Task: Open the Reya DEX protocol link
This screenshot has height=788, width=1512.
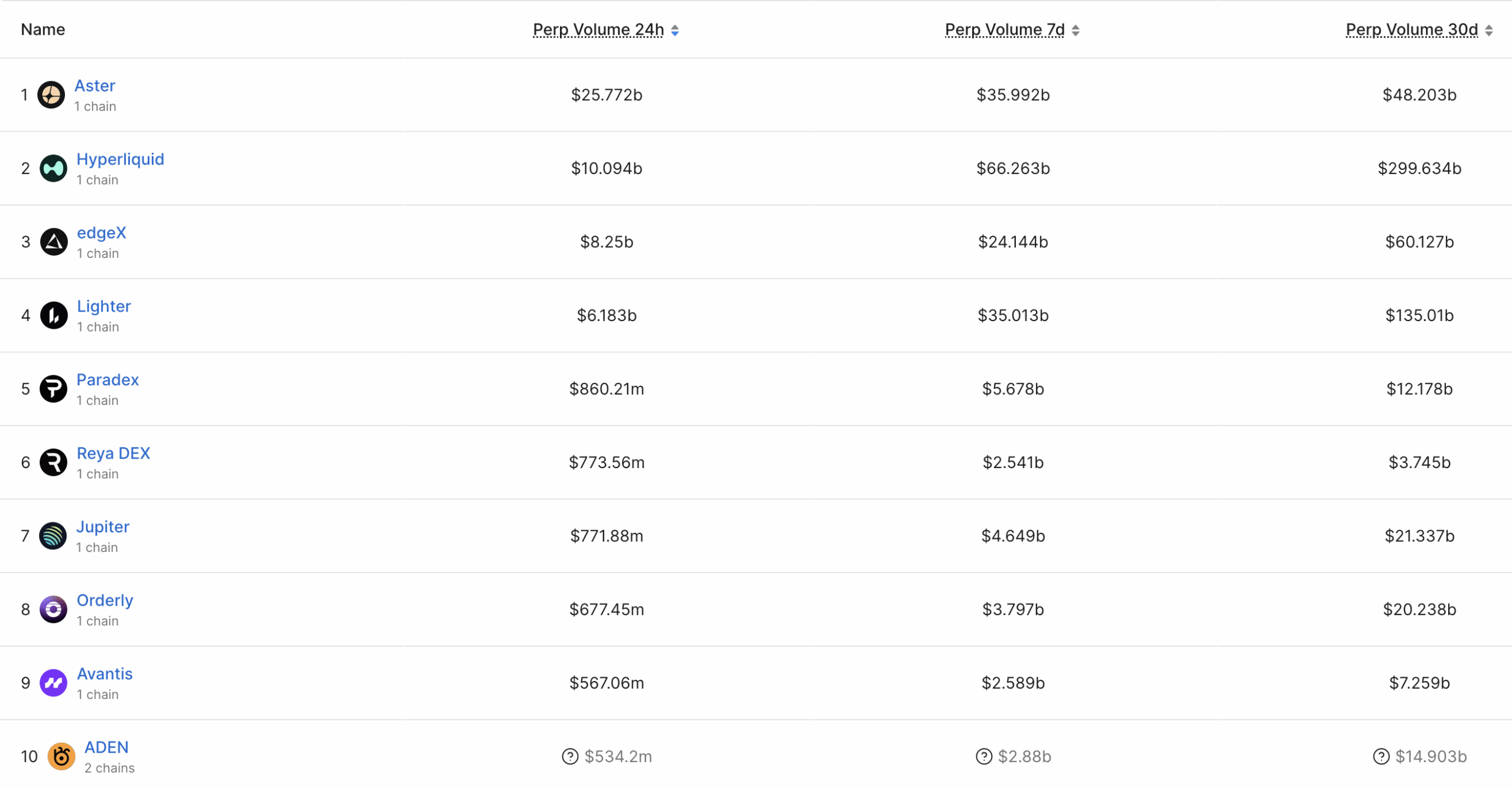Action: (x=113, y=453)
